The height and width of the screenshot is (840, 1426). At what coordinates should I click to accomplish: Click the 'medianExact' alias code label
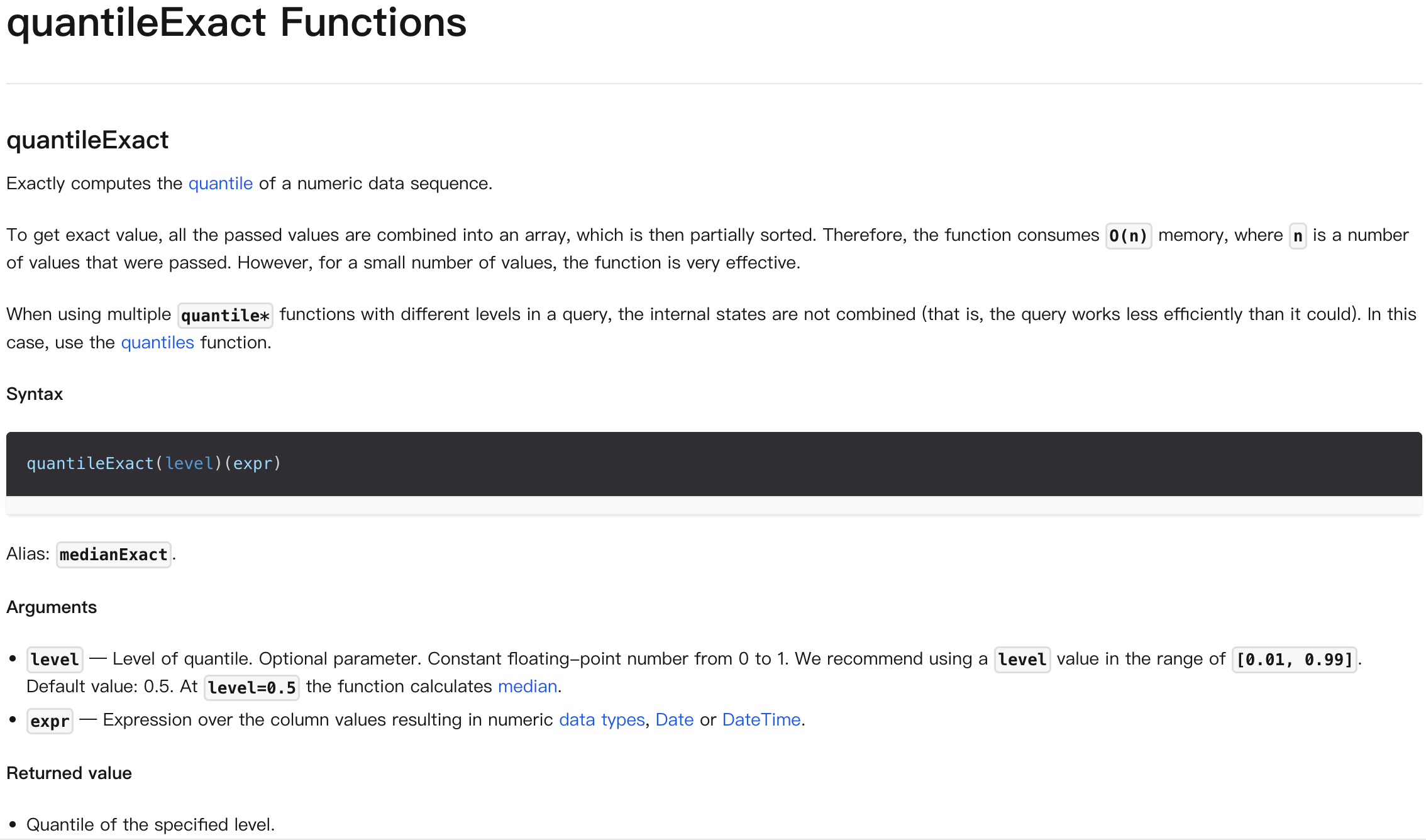point(113,555)
